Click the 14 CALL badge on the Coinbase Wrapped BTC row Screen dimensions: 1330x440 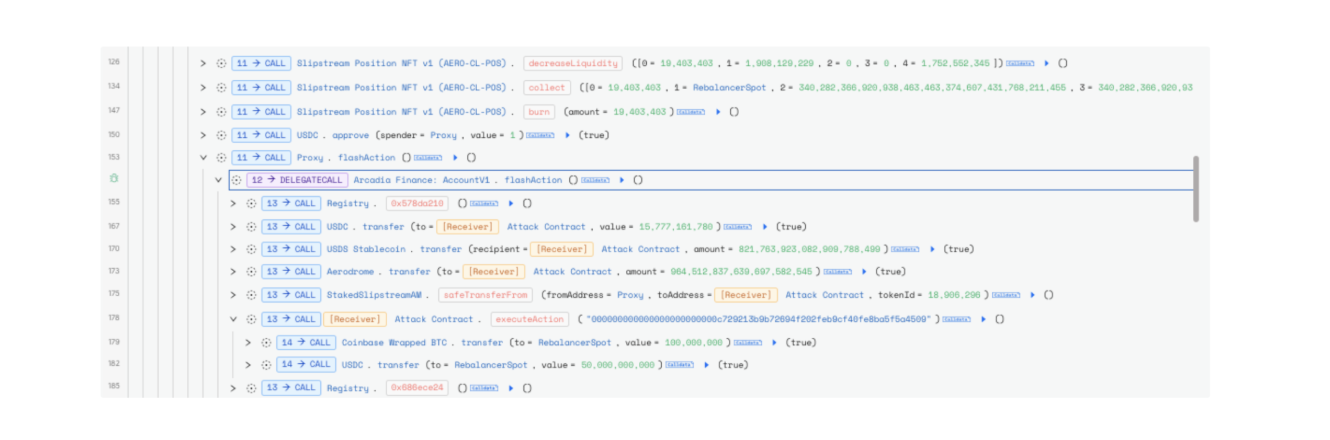tap(305, 342)
